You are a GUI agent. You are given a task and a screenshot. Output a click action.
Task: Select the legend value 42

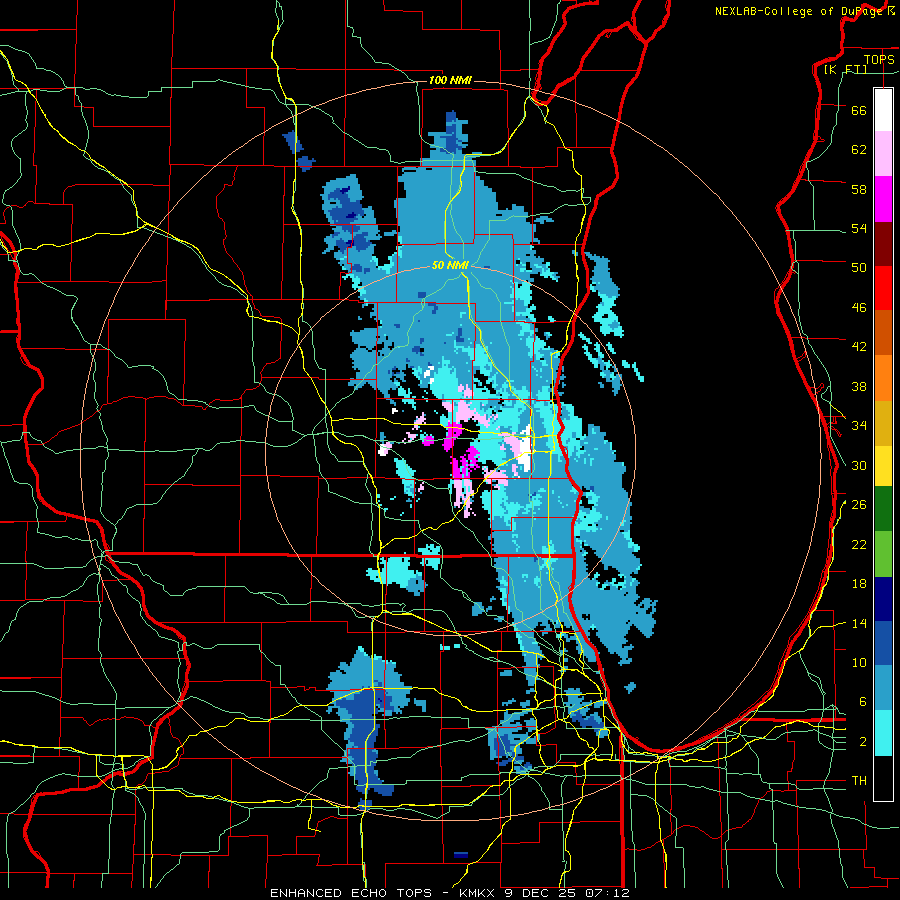point(859,347)
